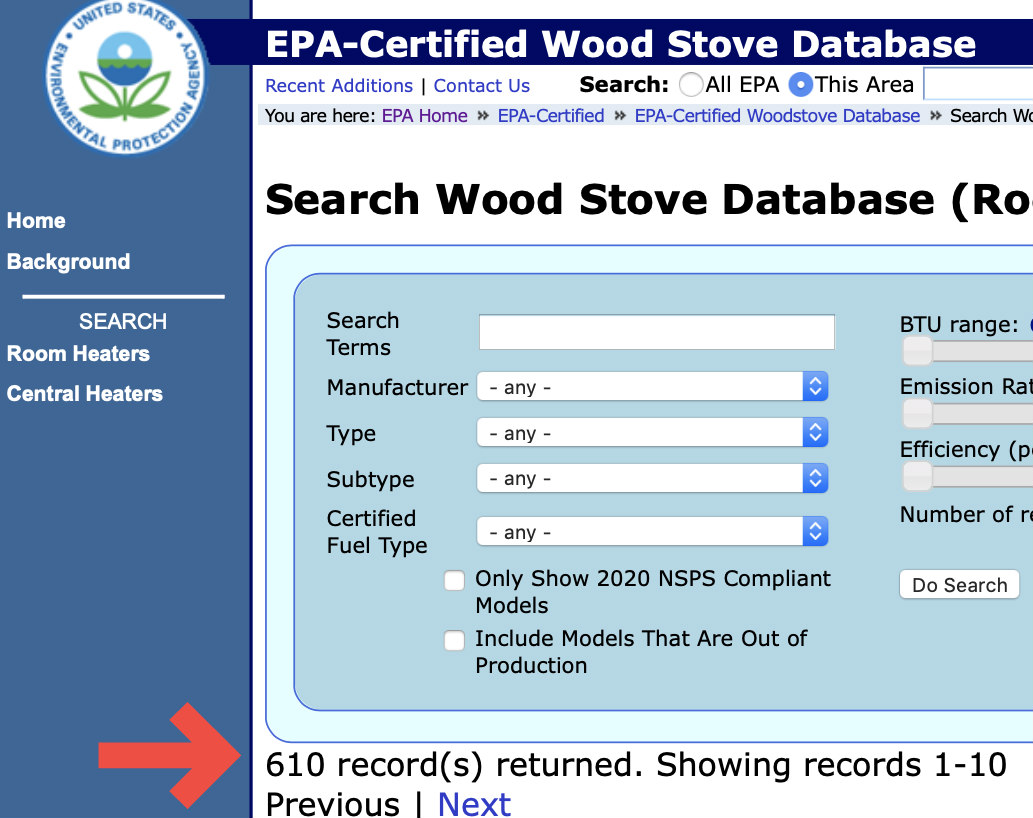Image resolution: width=1033 pixels, height=818 pixels.
Task: Click the BTU range slider handle
Action: pos(917,351)
